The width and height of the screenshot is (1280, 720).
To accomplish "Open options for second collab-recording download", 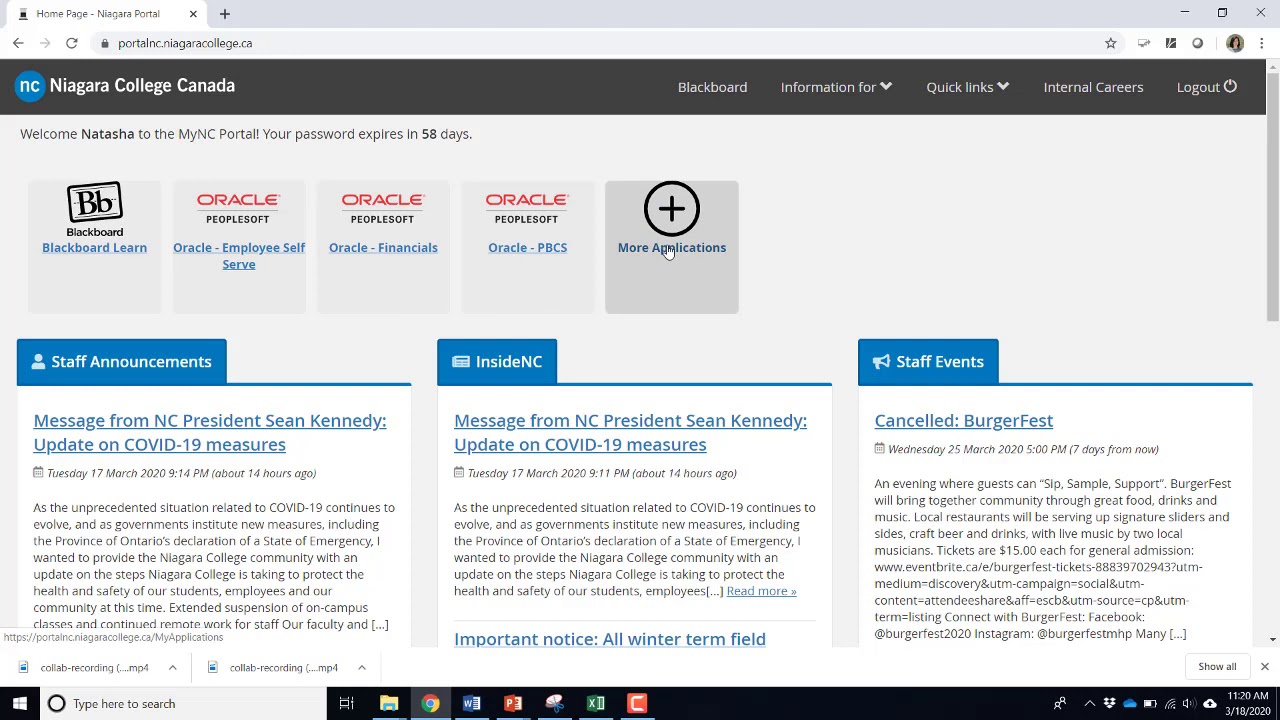I will 361,667.
